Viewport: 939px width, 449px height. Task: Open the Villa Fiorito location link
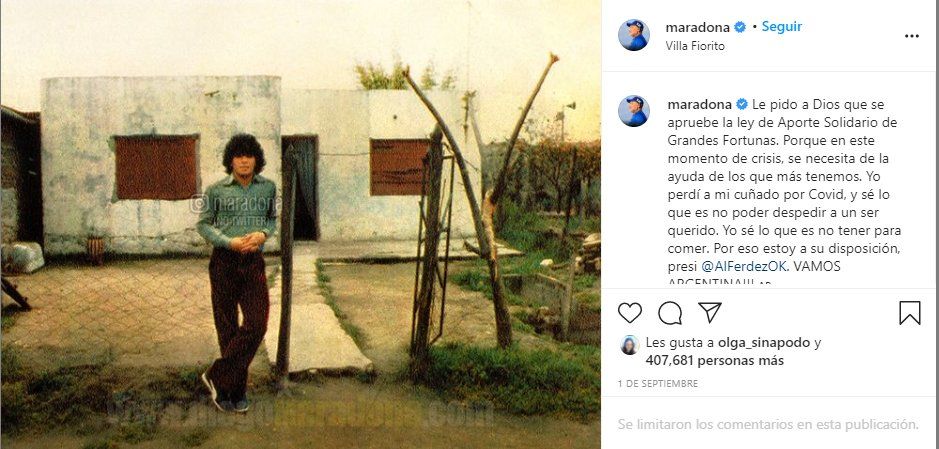[695, 46]
